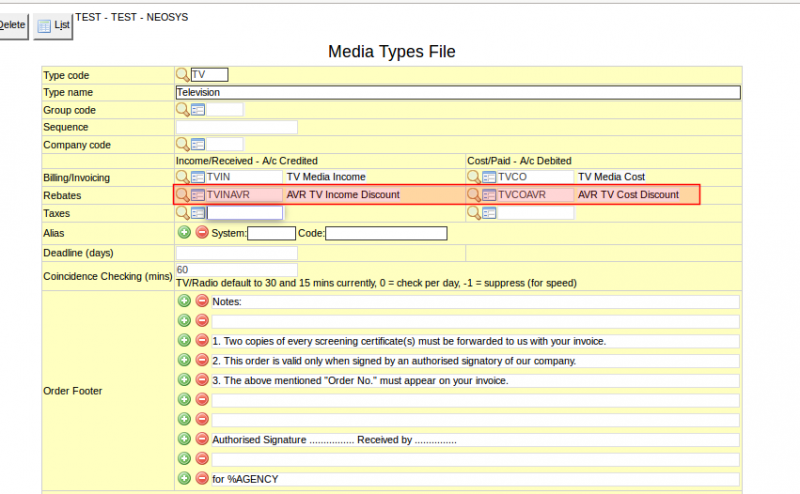Click the Alias System input box

click(271, 233)
